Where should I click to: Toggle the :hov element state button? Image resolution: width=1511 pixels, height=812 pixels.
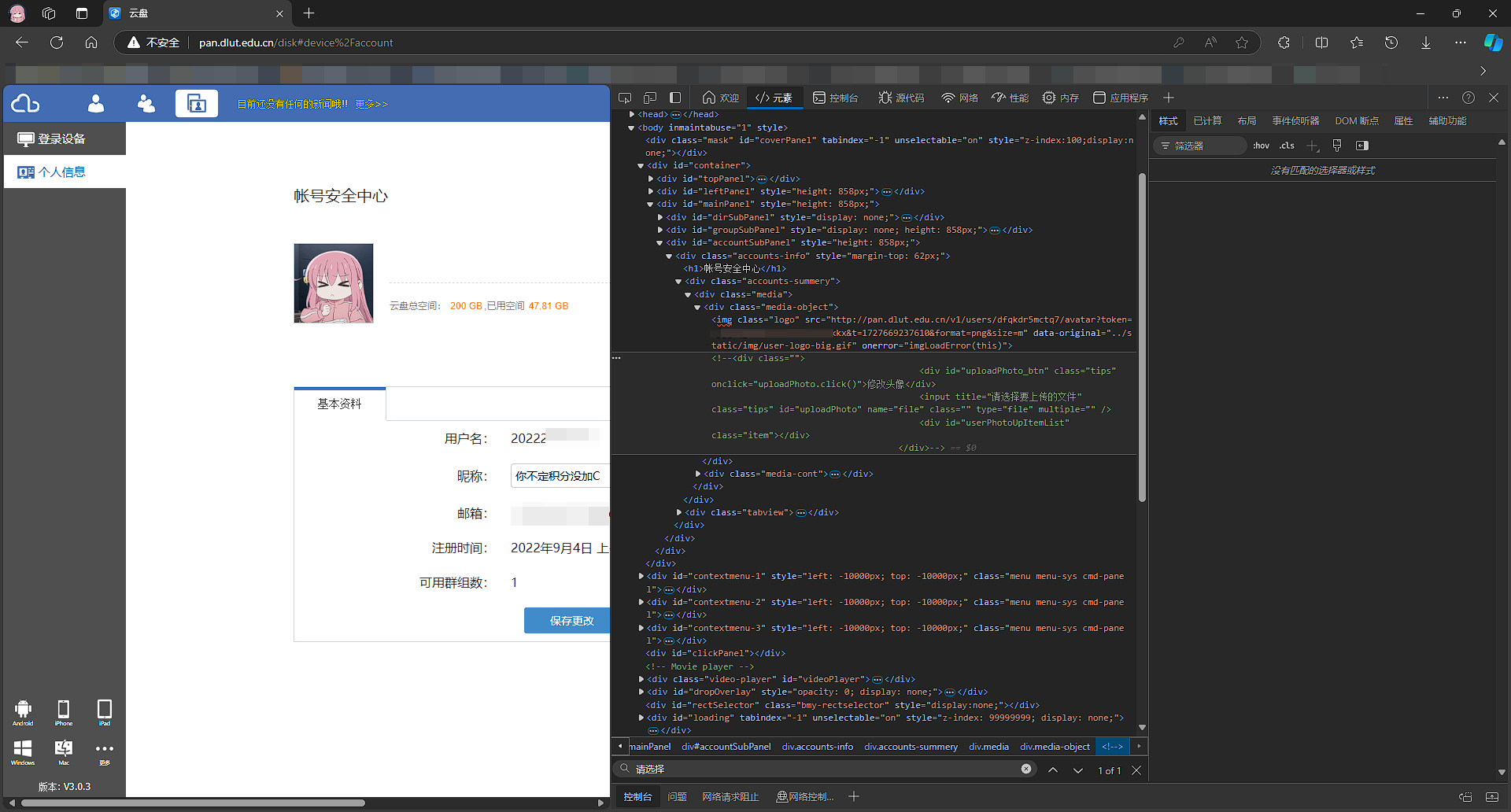(1261, 146)
